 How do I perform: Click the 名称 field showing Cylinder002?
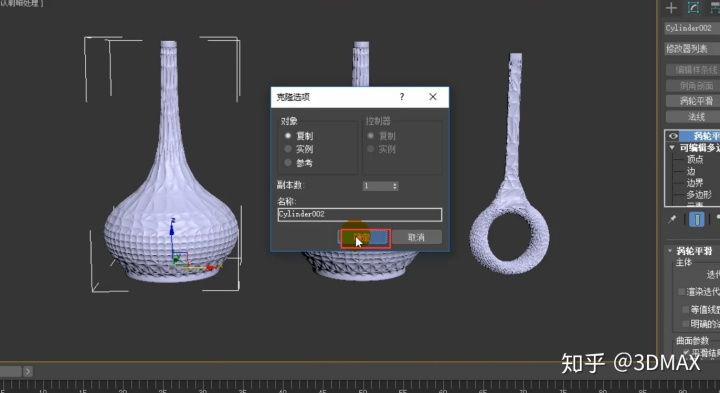click(x=360, y=214)
